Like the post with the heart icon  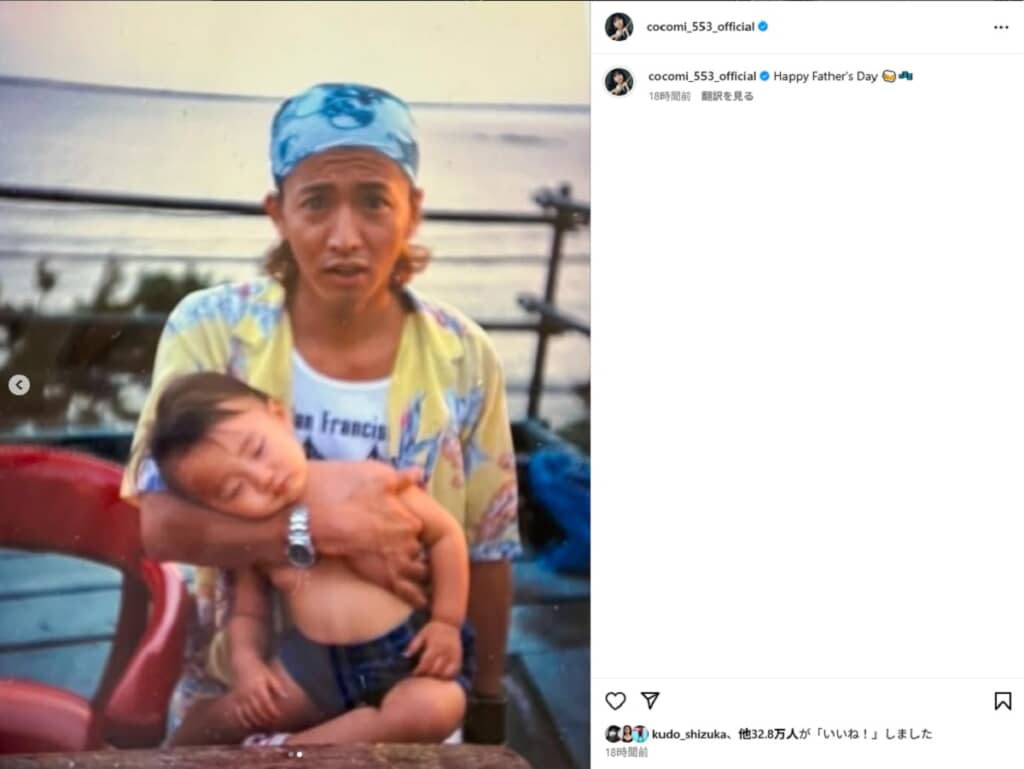pyautogui.click(x=615, y=701)
